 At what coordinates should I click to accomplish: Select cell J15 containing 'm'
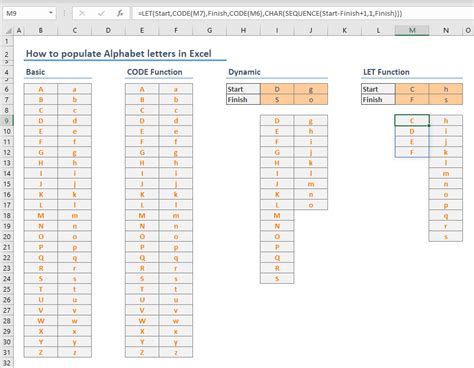click(x=311, y=184)
